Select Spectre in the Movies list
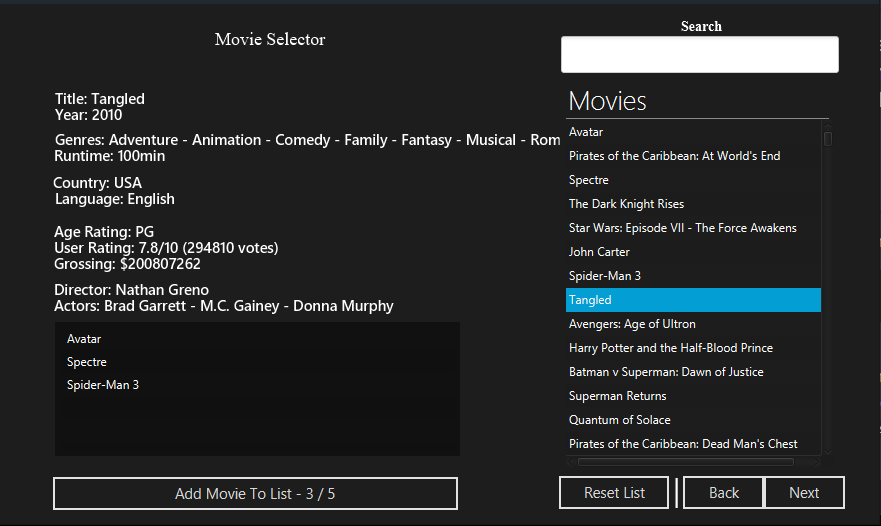881x526 pixels. pos(693,180)
